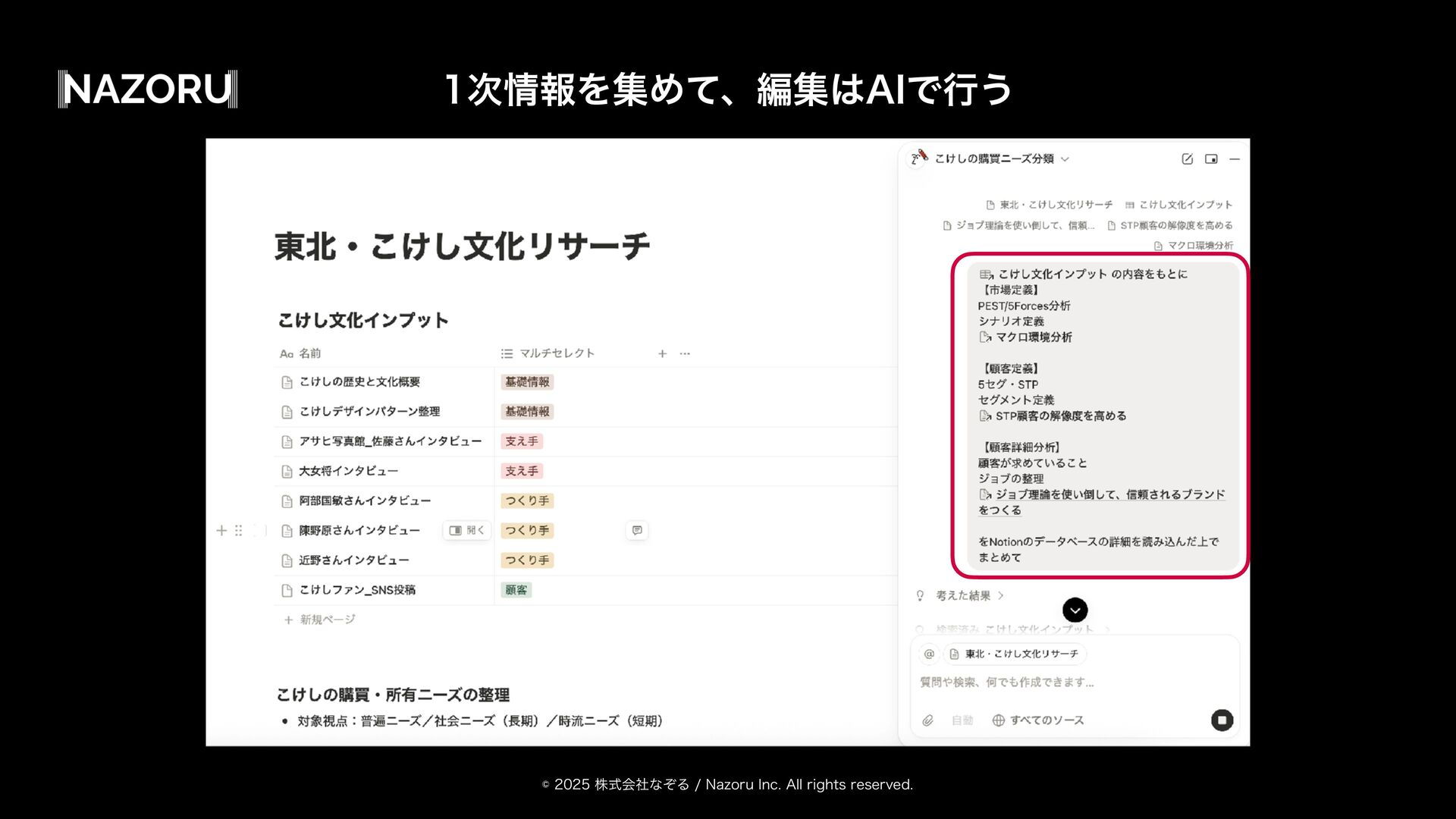Open the database more options ellipsis
This screenshot has height=819, width=1456.
click(685, 353)
